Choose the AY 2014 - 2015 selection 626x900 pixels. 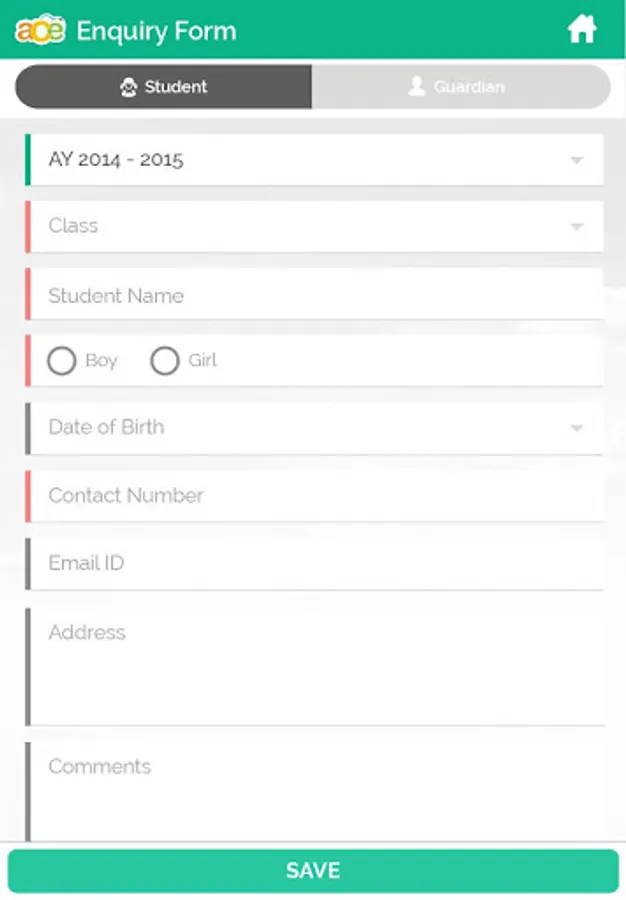pyautogui.click(x=116, y=160)
